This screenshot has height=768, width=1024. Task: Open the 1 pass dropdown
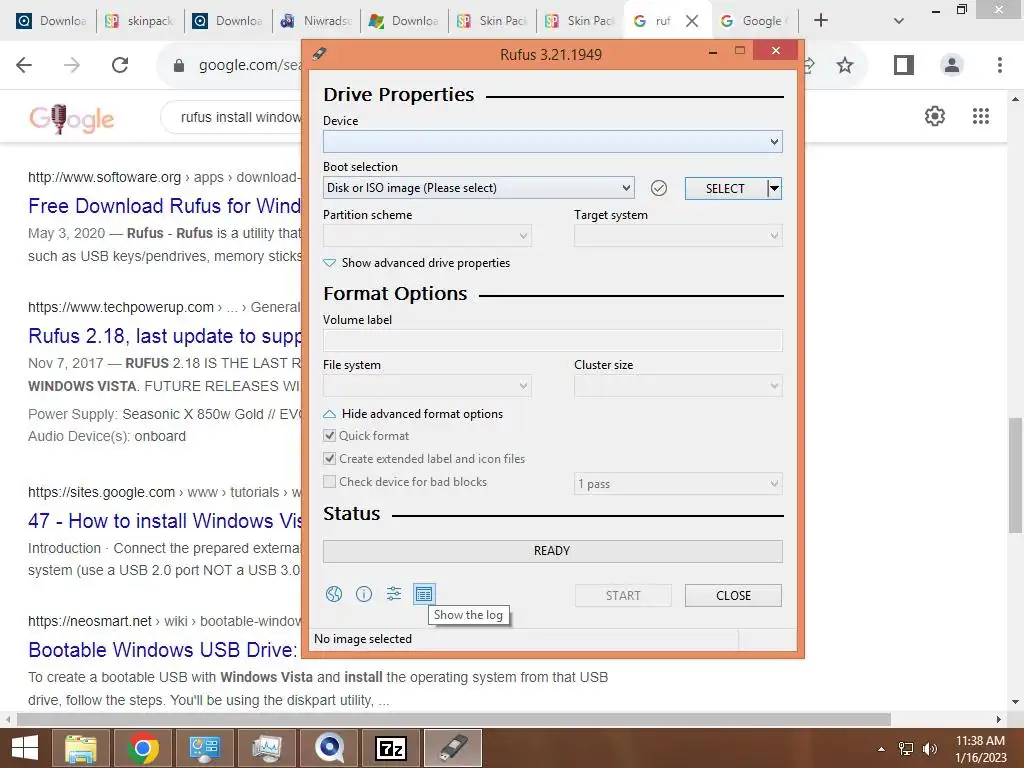click(678, 484)
